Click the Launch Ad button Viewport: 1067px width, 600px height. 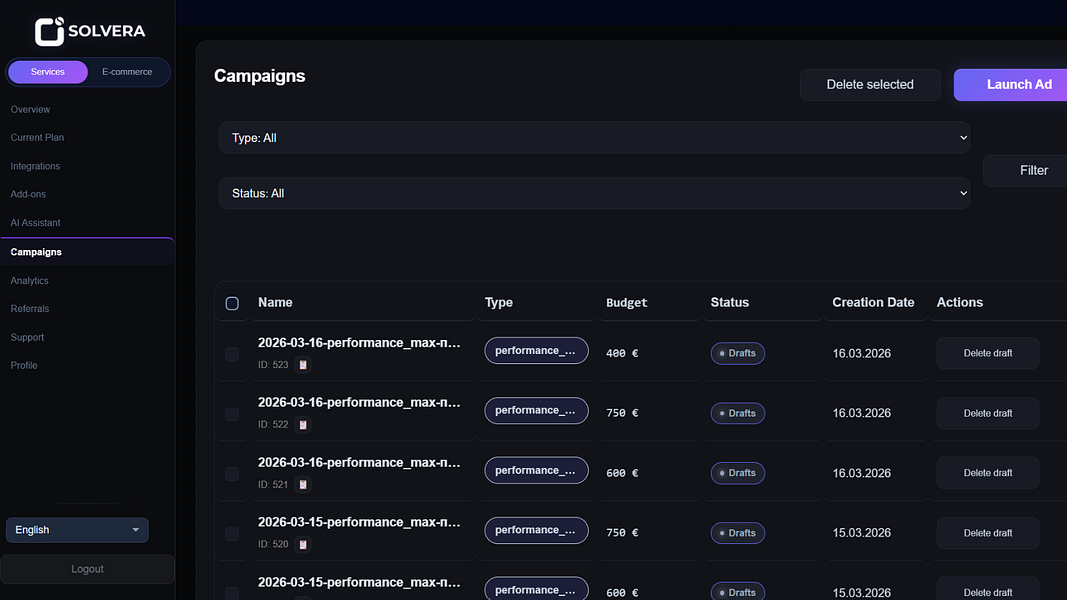(x=1012, y=84)
